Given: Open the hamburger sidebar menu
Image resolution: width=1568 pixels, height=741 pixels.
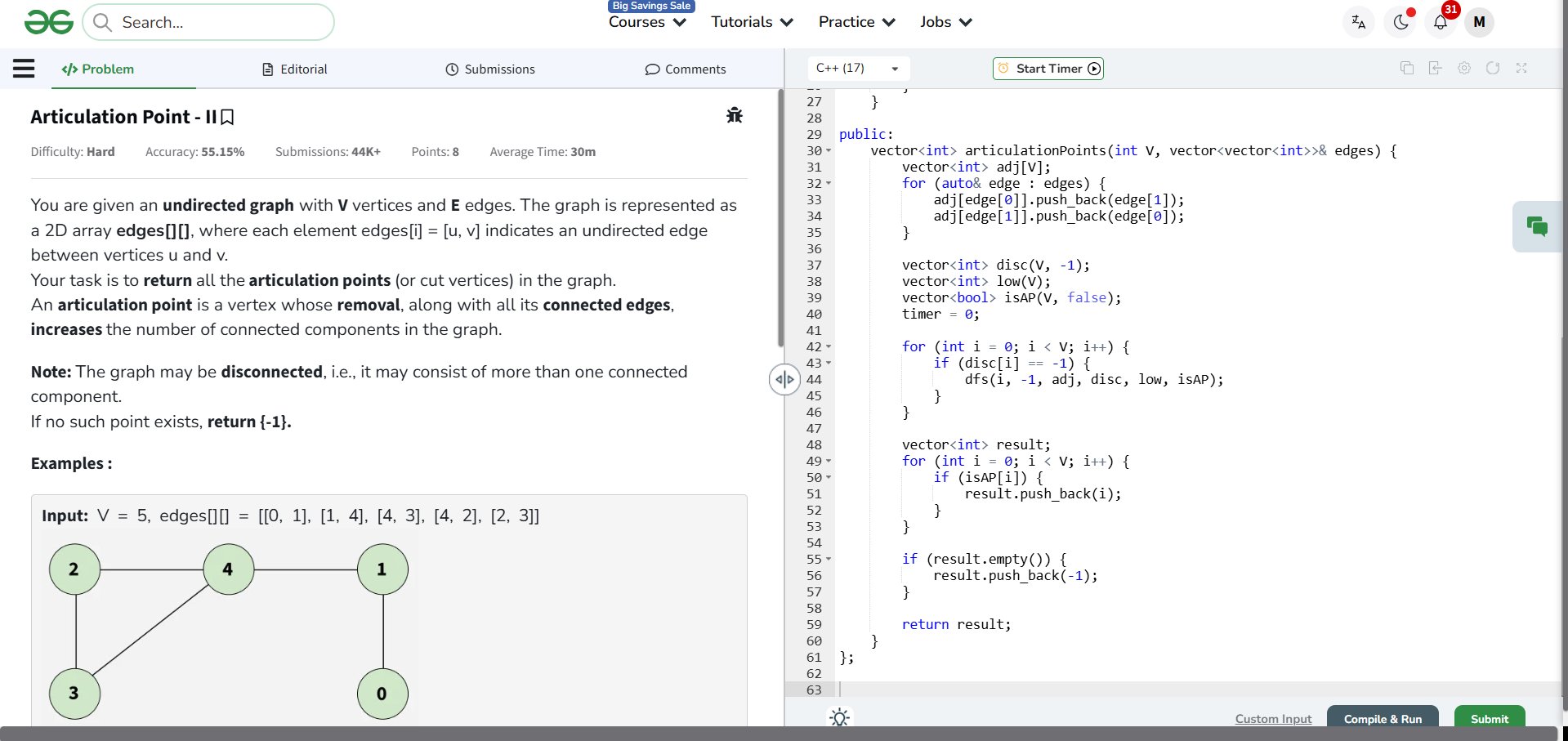Looking at the screenshot, I should [24, 69].
